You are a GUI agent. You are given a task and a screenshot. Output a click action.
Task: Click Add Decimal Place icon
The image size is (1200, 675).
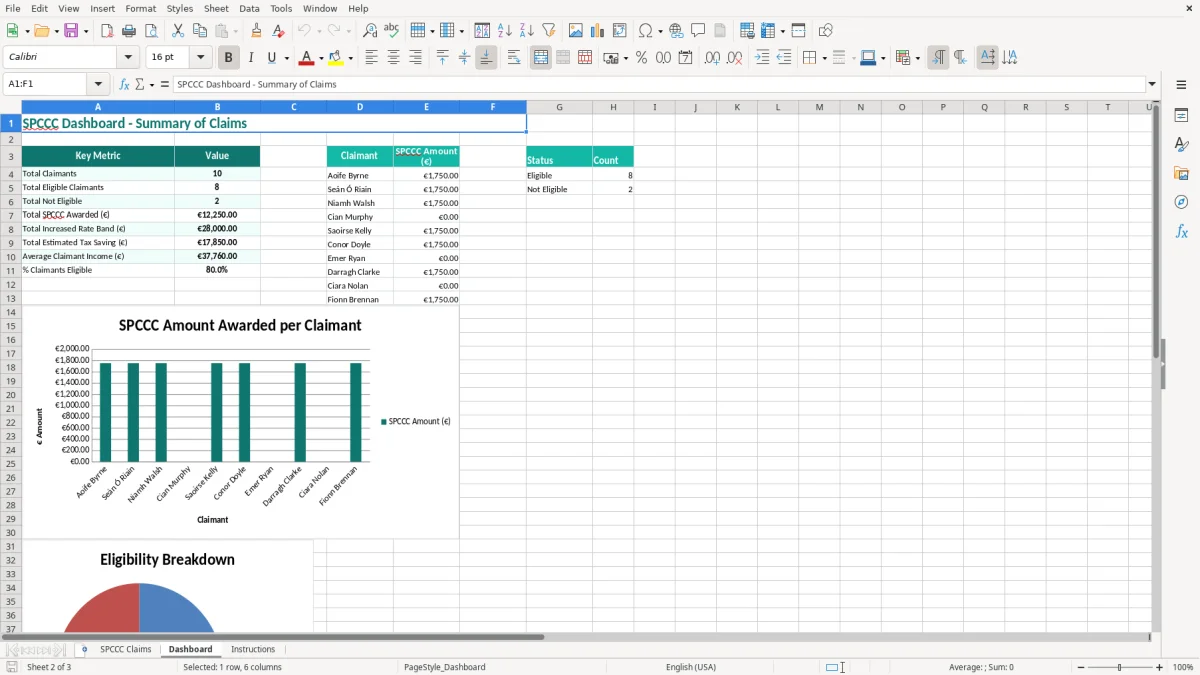(x=712, y=58)
